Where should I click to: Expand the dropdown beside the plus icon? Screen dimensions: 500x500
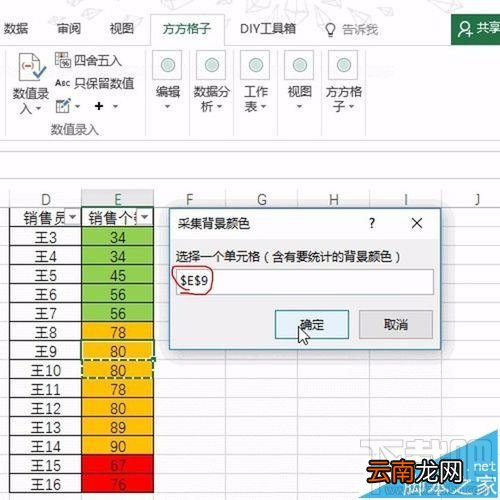pyautogui.click(x=115, y=107)
